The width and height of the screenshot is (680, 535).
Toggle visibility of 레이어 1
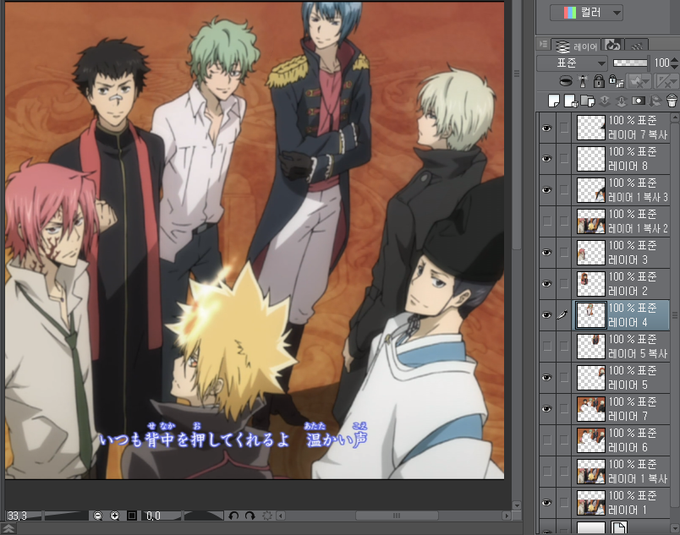tap(547, 502)
